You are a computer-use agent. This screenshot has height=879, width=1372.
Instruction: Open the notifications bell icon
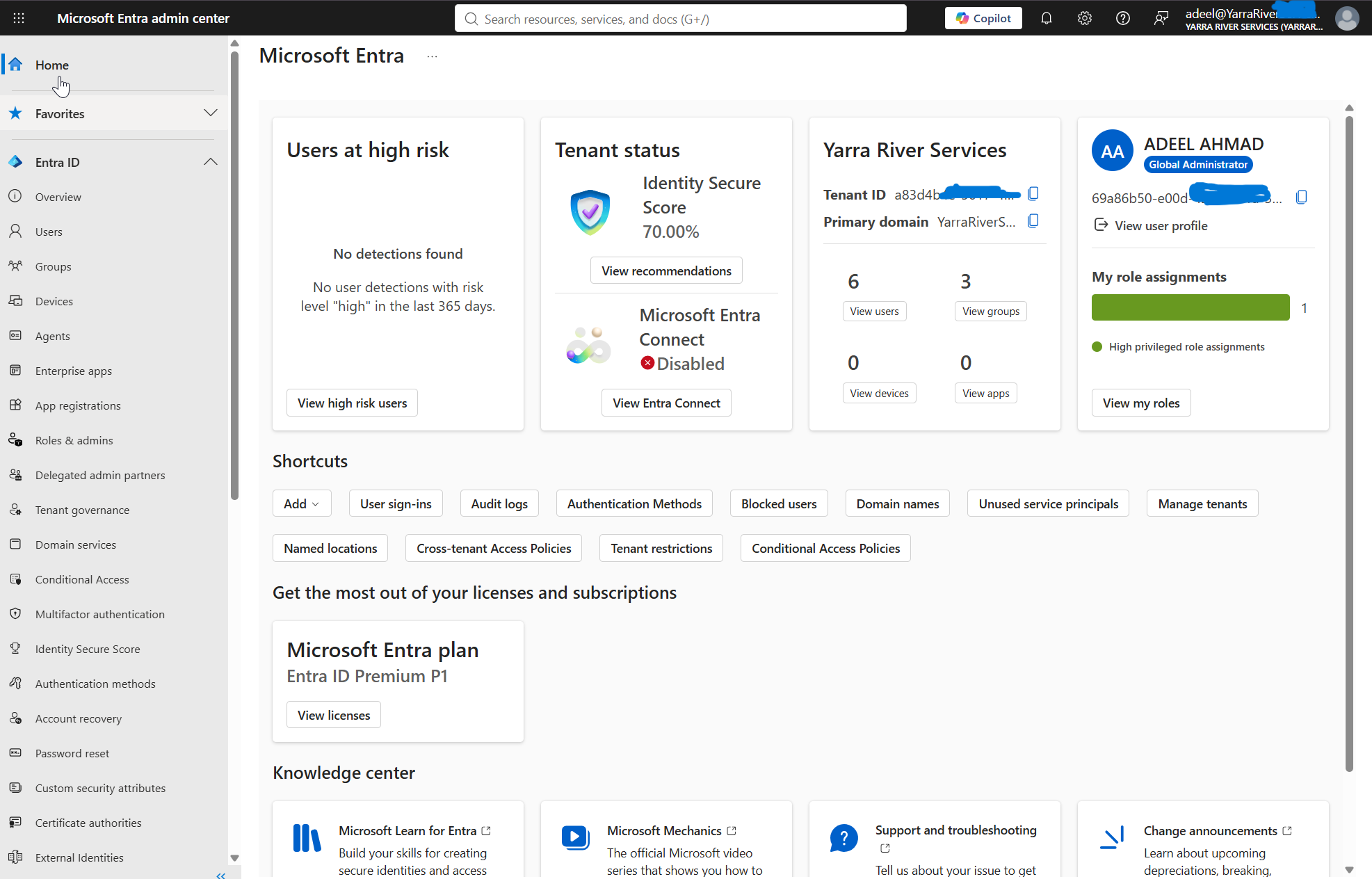click(1047, 19)
